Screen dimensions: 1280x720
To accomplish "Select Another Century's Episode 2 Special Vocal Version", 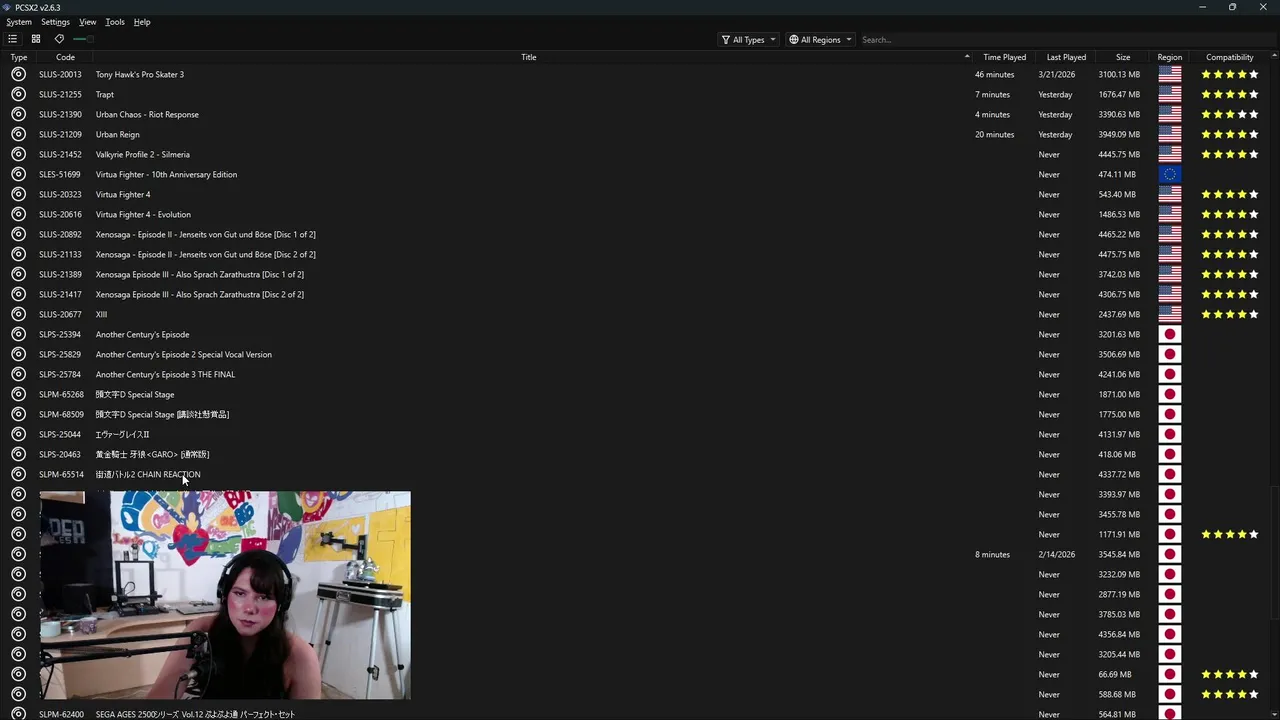I will coord(183,354).
